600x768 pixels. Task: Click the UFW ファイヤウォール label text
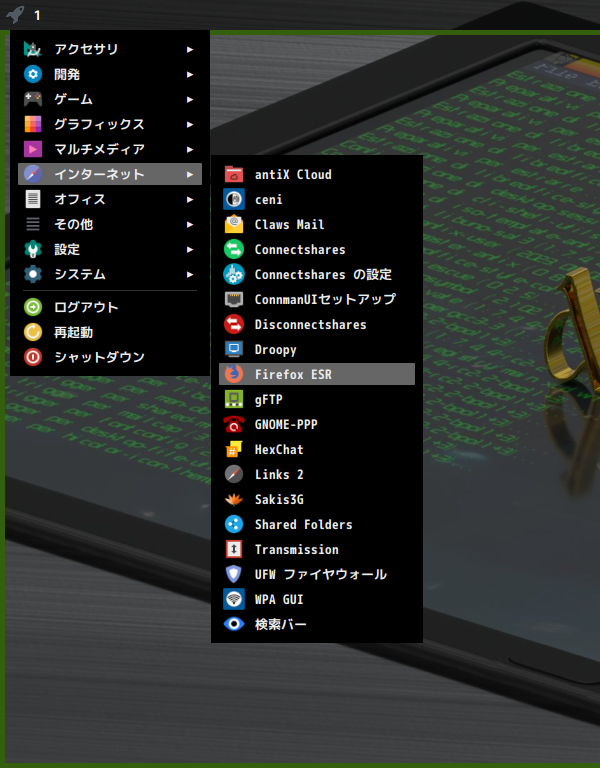320,574
